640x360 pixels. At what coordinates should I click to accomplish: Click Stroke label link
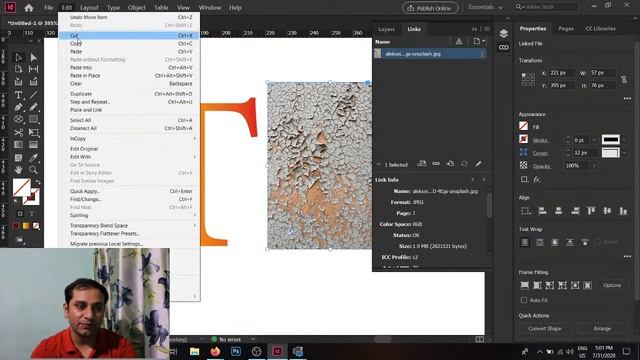pyautogui.click(x=540, y=140)
